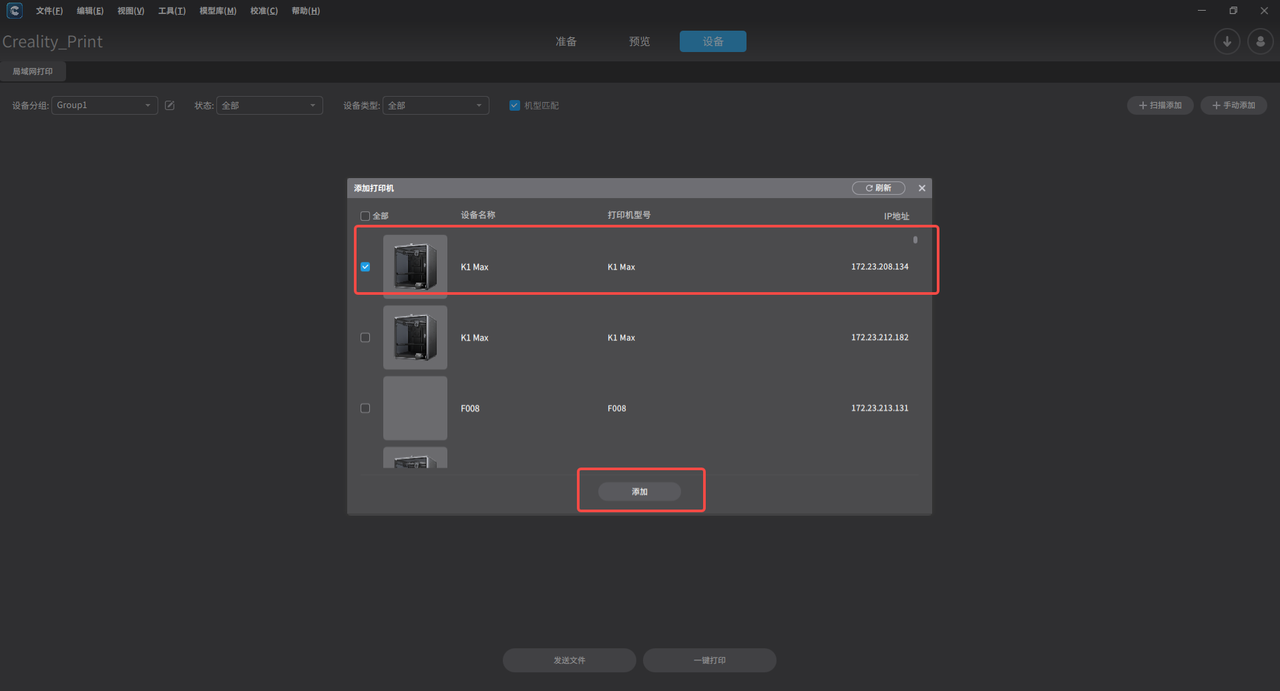1280x691 pixels.
Task: Click the blank F008 printer thumbnail
Action: 415,408
